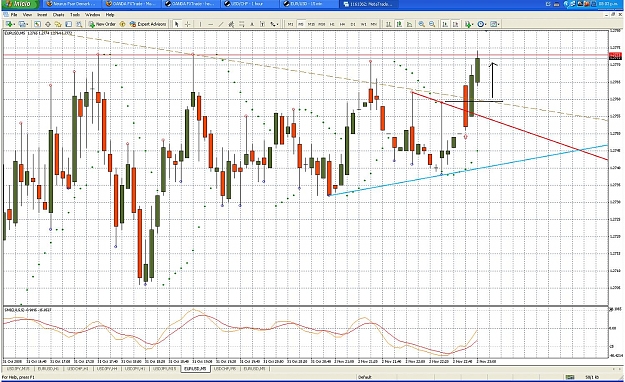The height and width of the screenshot is (382, 625).
Task: Switch to Line Chart display mode
Action: pos(409,24)
